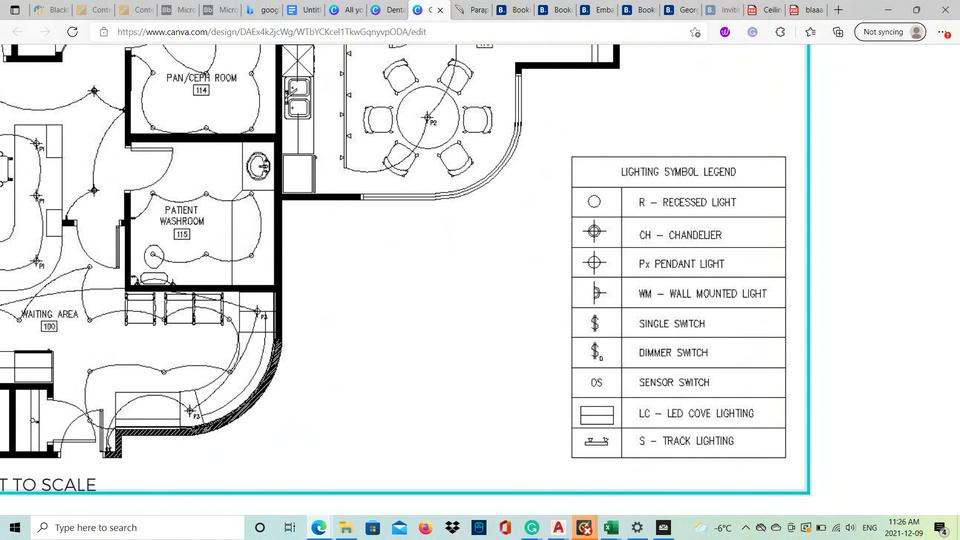Open Office app from taskbar
This screenshot has width=960, height=540.
click(x=505, y=527)
